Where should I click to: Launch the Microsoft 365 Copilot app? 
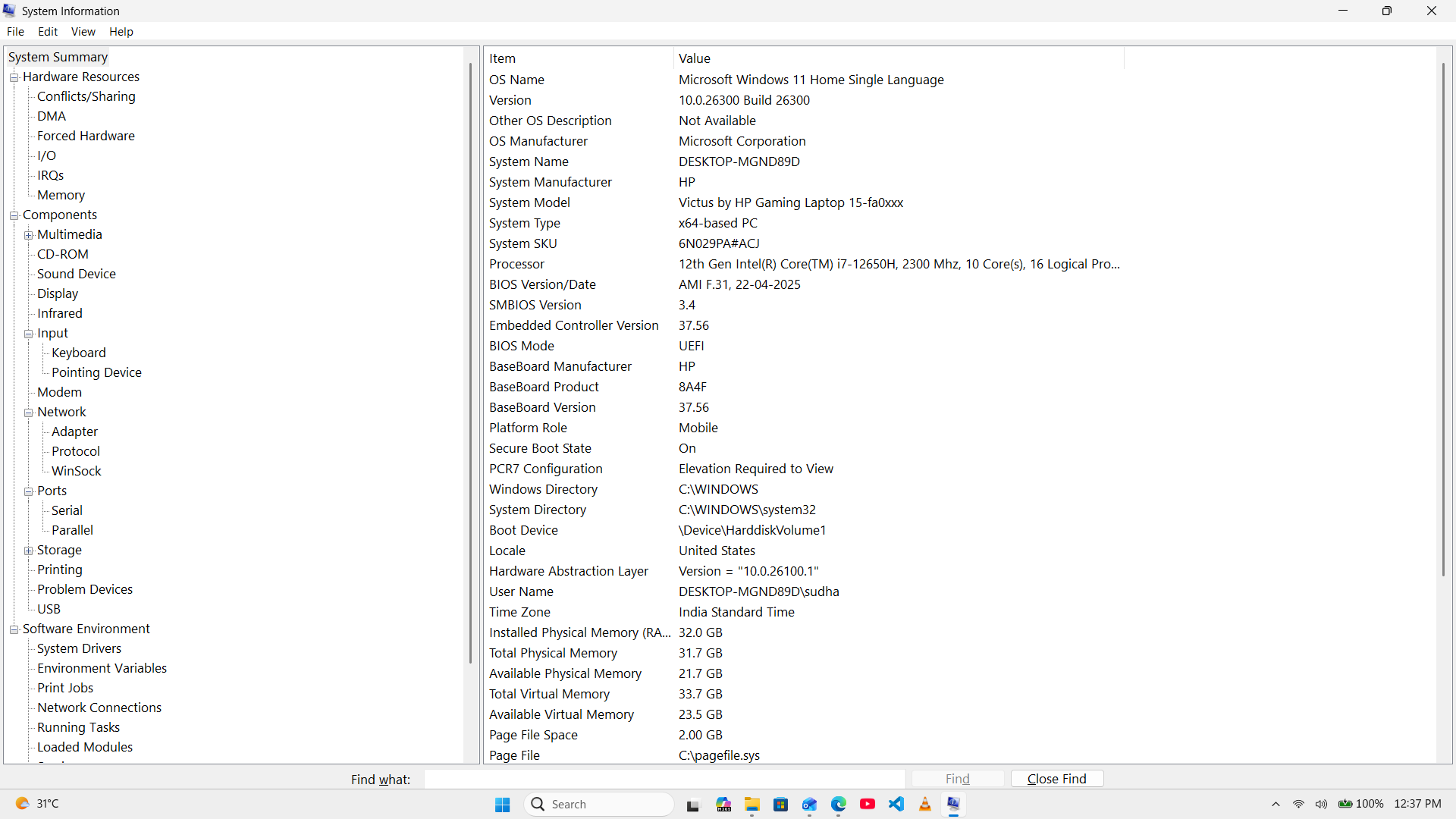723,805
